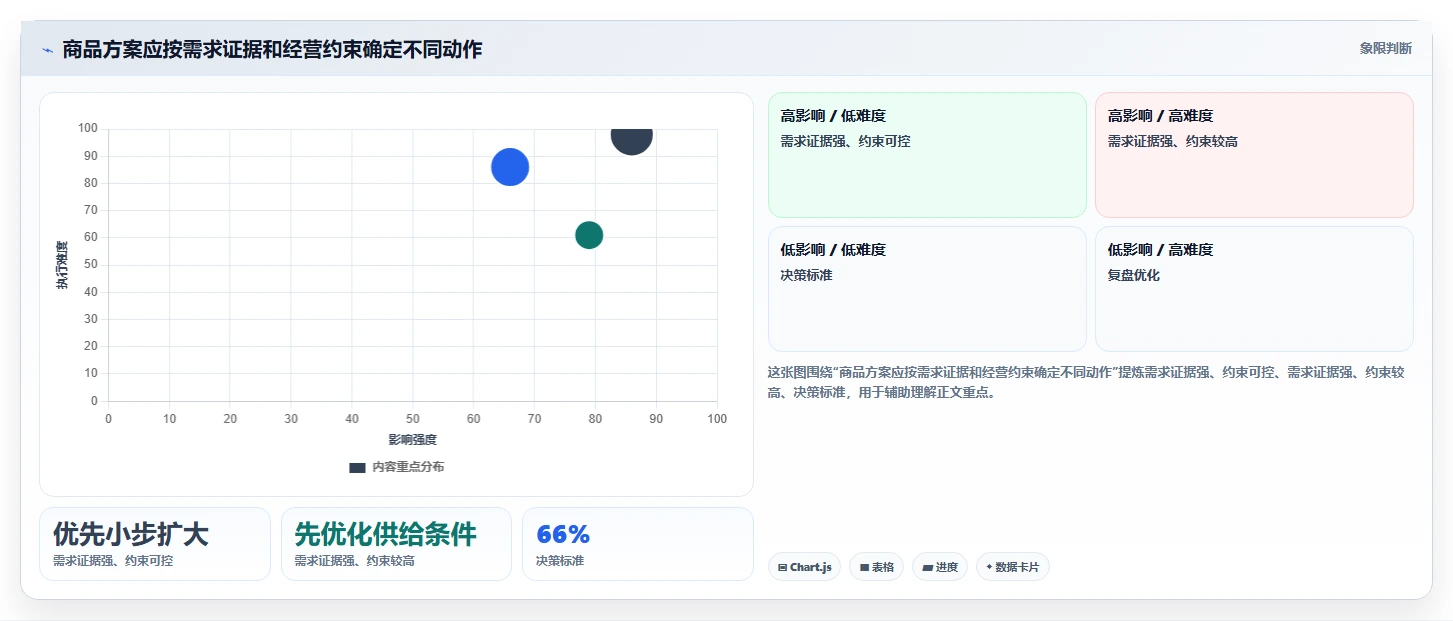The image size is (1453, 621).
Task: Select the 先优化供给条件 data card
Action: (396, 544)
